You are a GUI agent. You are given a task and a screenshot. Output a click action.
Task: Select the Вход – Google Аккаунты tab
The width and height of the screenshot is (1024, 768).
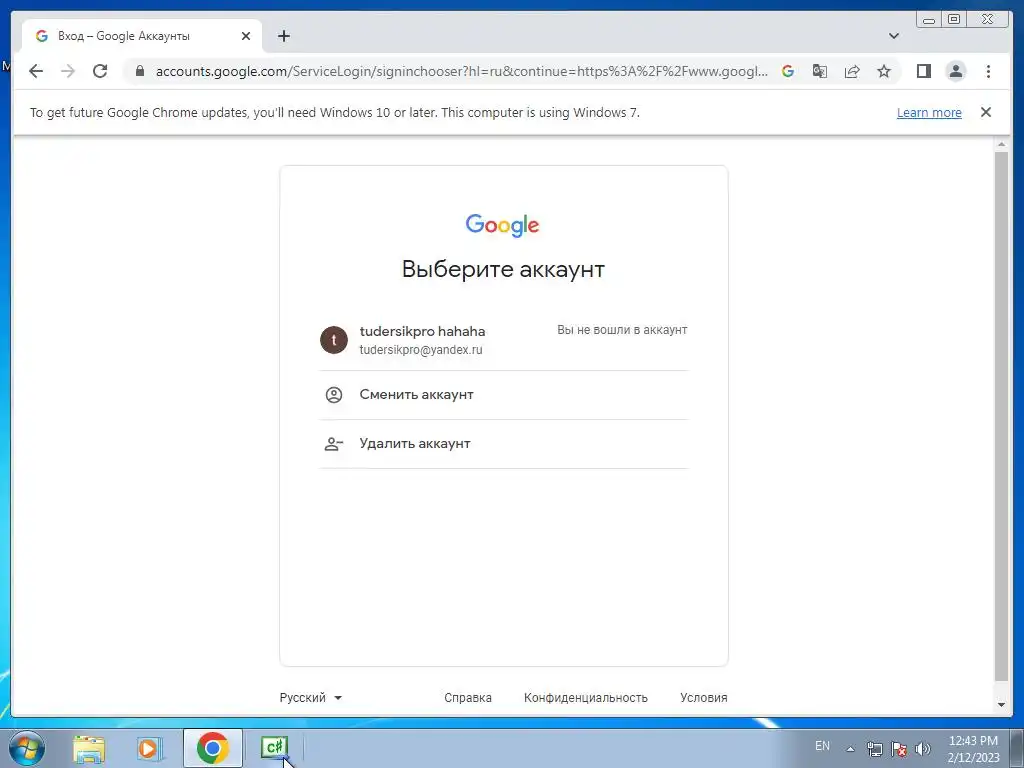click(142, 36)
